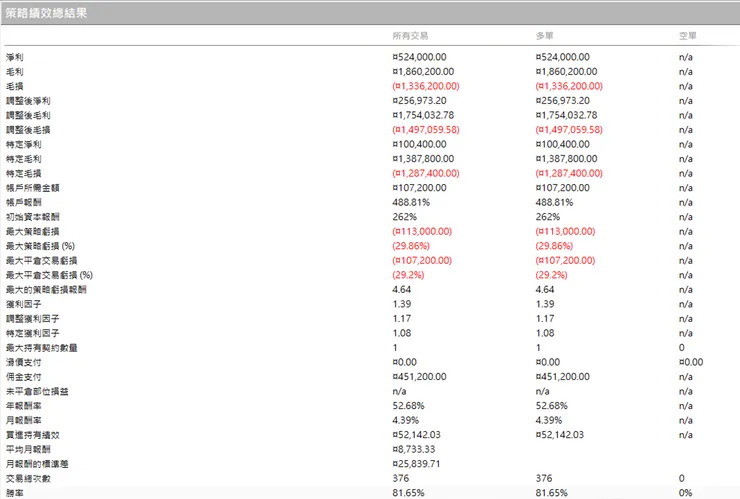Select the 勝率 row label
The image size is (740, 499).
15,493
